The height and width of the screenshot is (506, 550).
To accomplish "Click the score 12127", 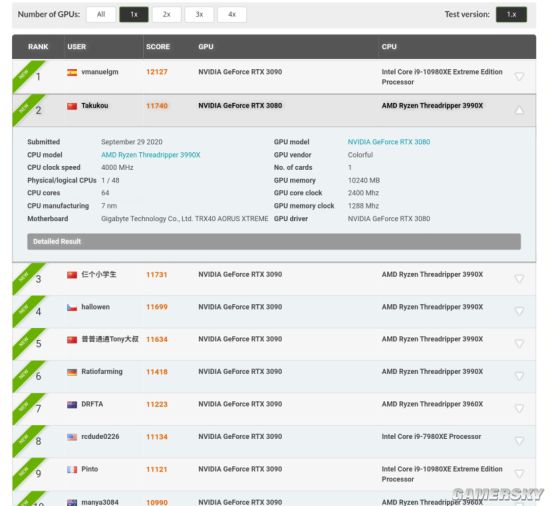I will coord(157,72).
